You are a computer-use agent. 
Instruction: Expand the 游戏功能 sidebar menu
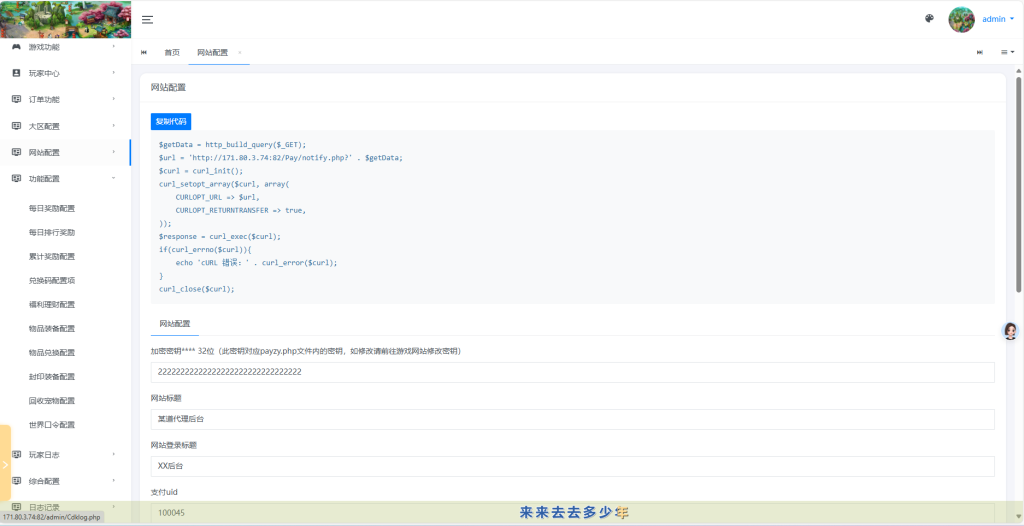tap(65, 47)
